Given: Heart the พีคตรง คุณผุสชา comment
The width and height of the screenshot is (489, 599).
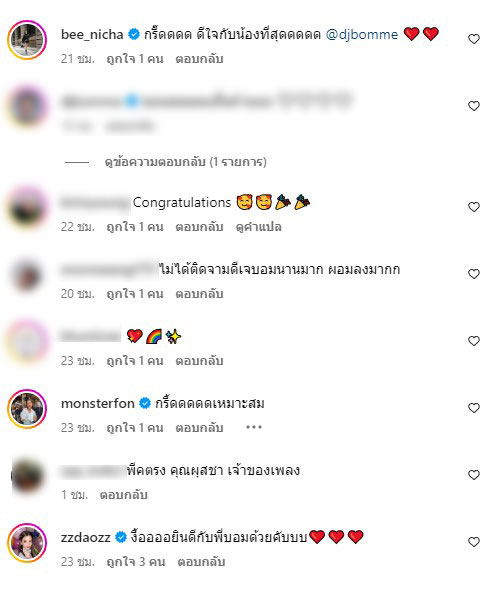Looking at the screenshot, I should tap(474, 475).
